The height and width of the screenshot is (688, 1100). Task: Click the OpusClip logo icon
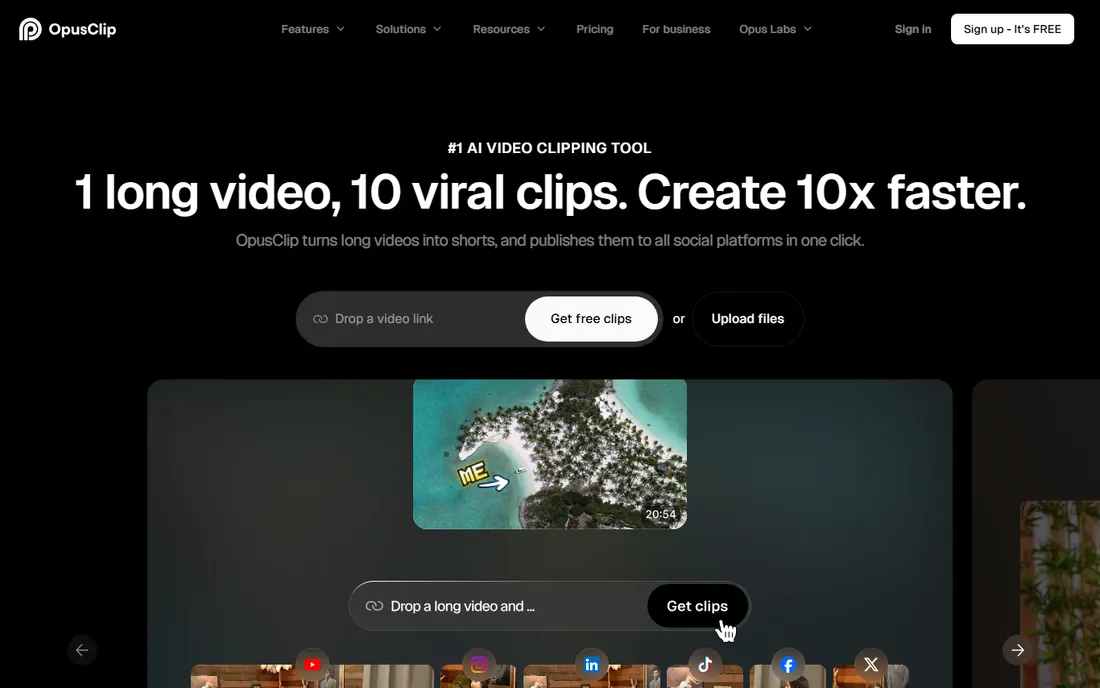point(30,29)
